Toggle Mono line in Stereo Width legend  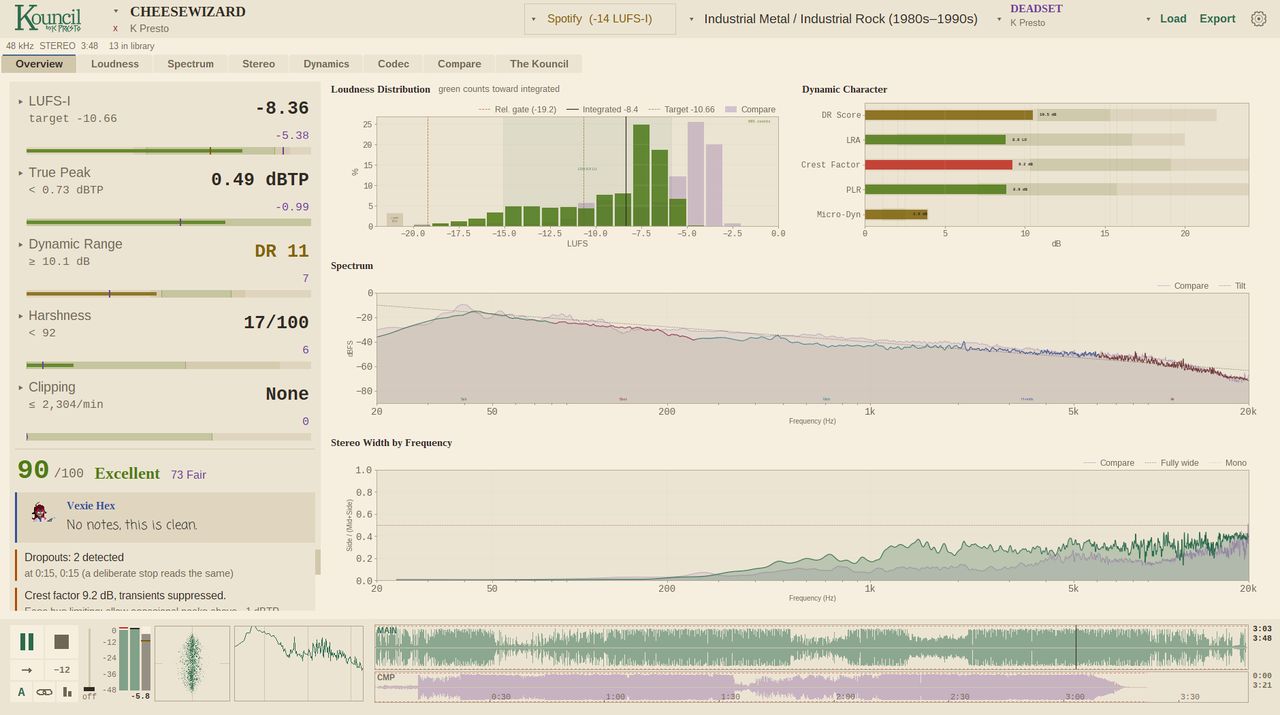1228,463
